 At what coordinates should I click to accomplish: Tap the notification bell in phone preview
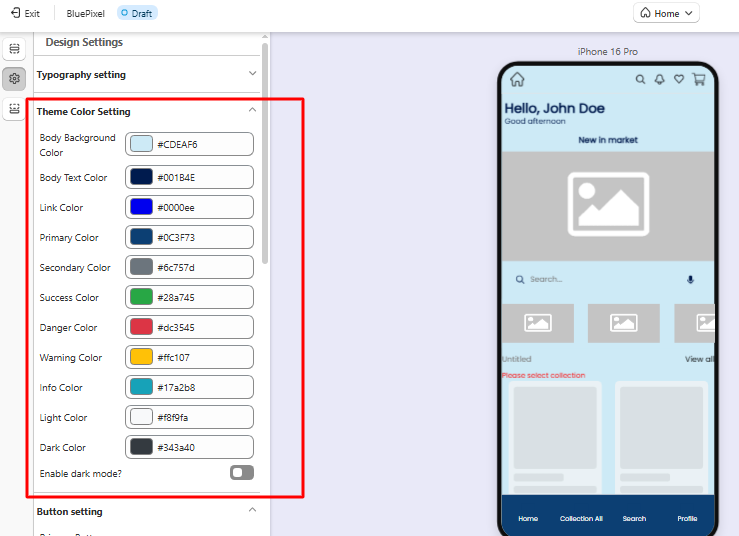659,80
